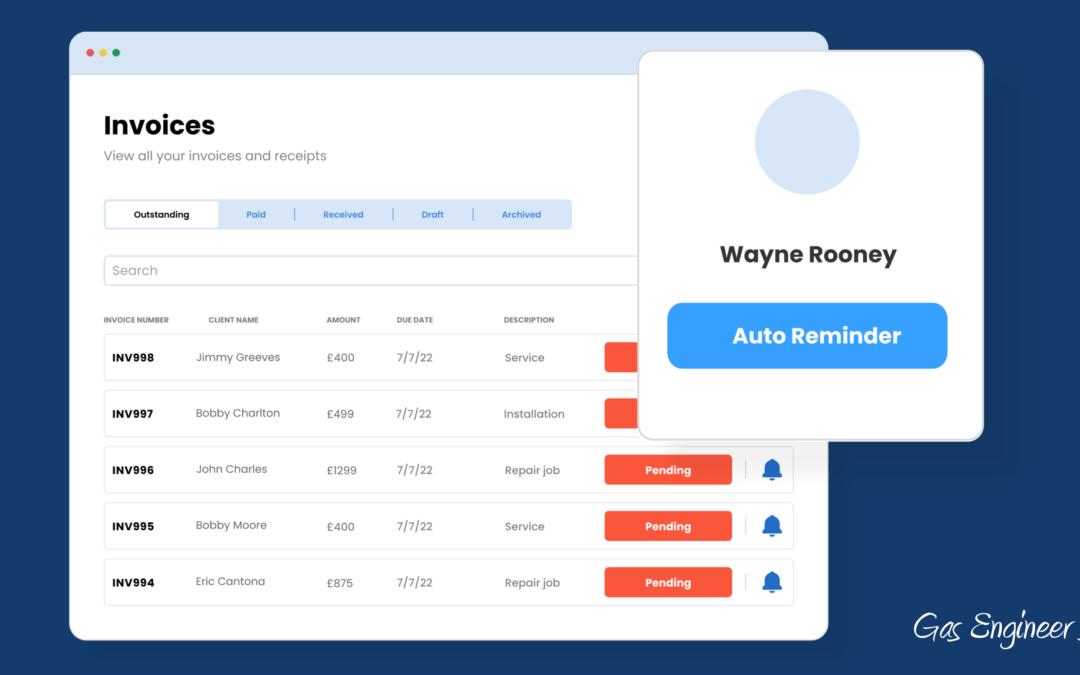Open the Received invoices tab
The image size is (1080, 675).
(343, 215)
